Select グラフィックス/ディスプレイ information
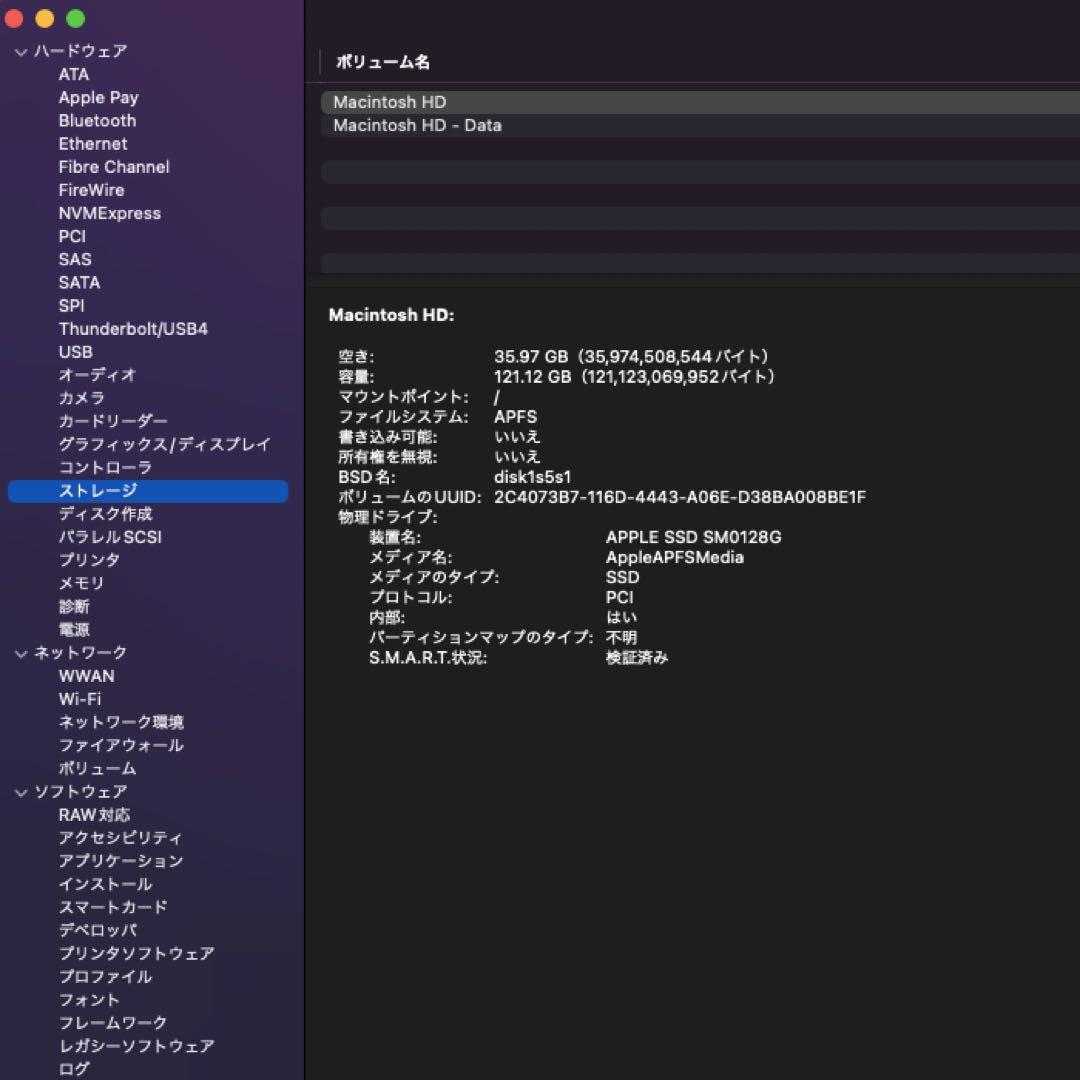1080x1080 pixels. [x=164, y=443]
